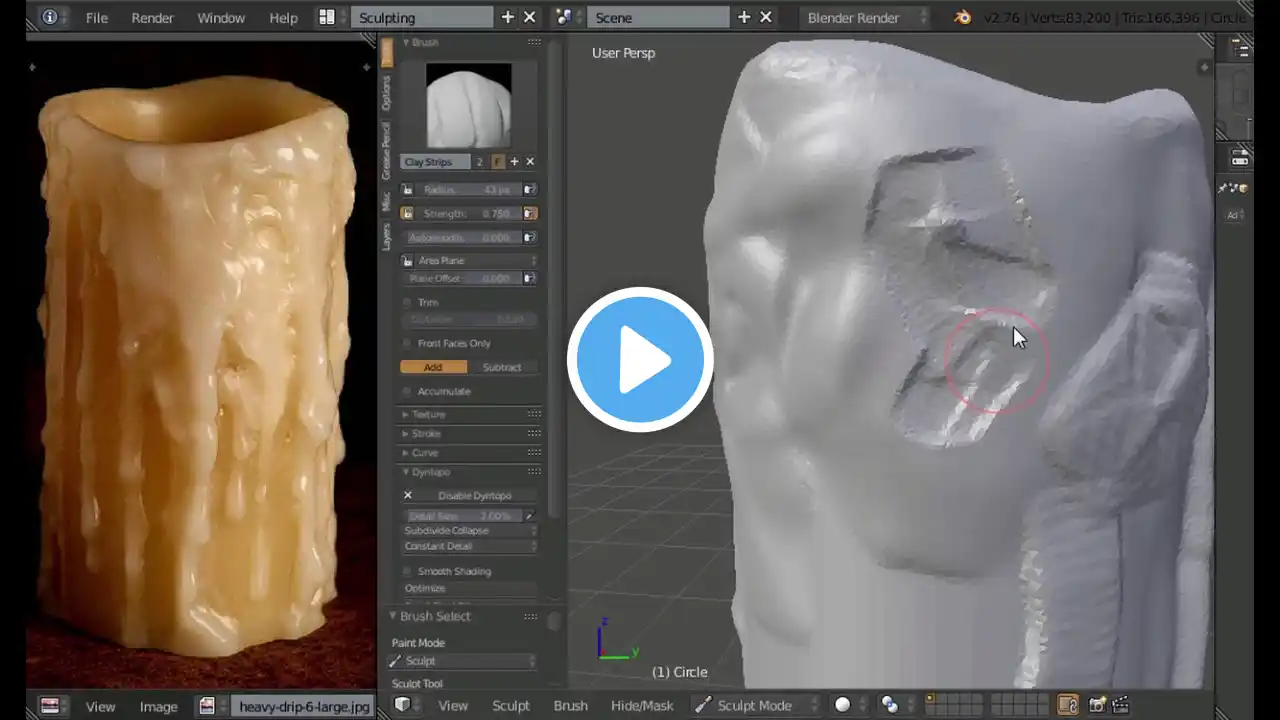Select the white matcap sphere icon in viewport footer
The image size is (1280, 720).
842,704
